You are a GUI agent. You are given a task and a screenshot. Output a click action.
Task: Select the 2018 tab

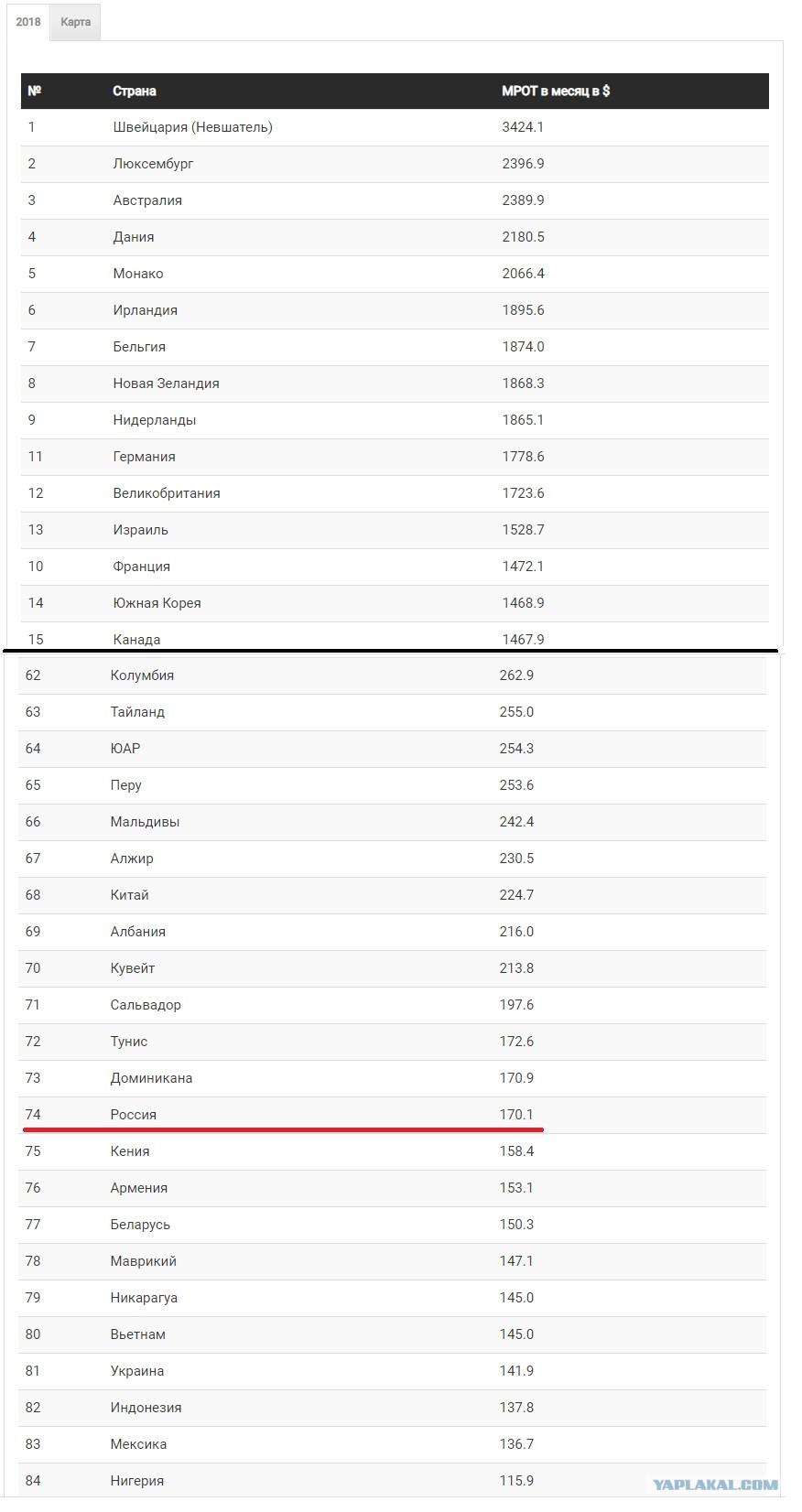[x=28, y=22]
